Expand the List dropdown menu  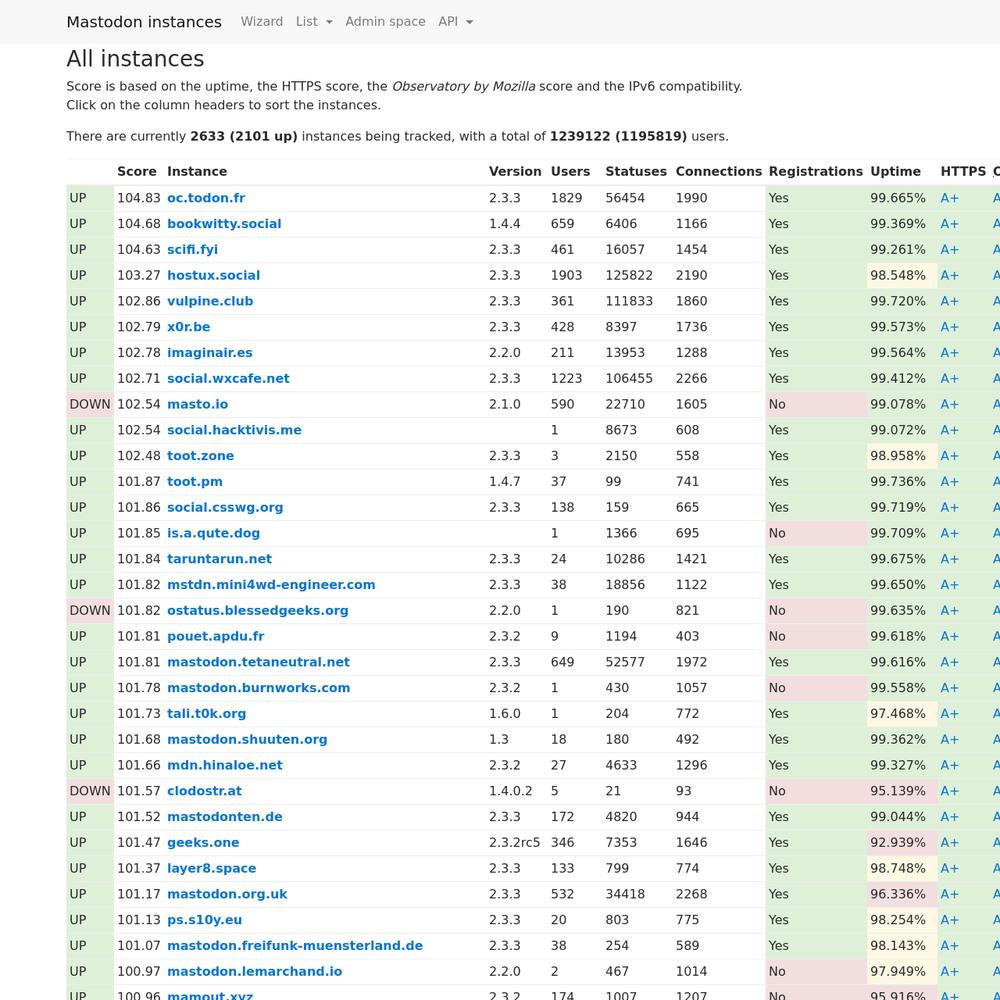(x=314, y=22)
